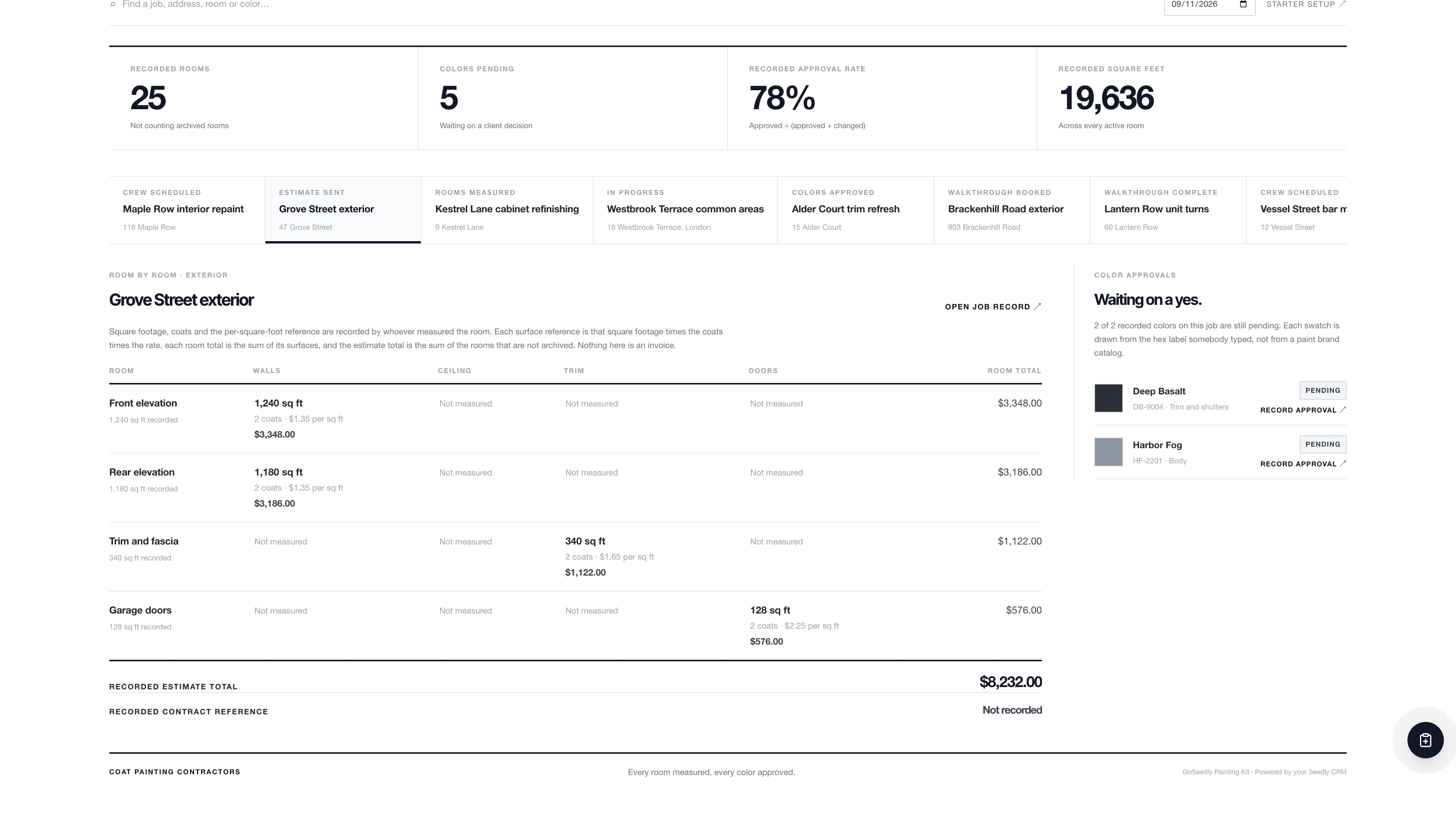The width and height of the screenshot is (1456, 819).
Task: Click the Harbor Fog color swatch
Action: [x=1108, y=452]
